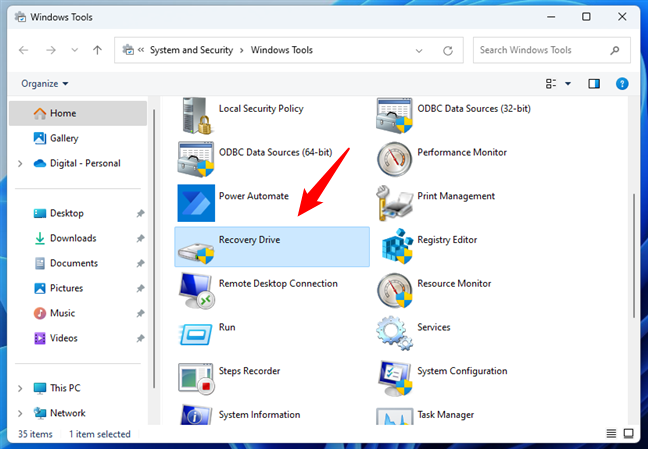
Task: Click the main file list scrollbar
Action: (634, 256)
